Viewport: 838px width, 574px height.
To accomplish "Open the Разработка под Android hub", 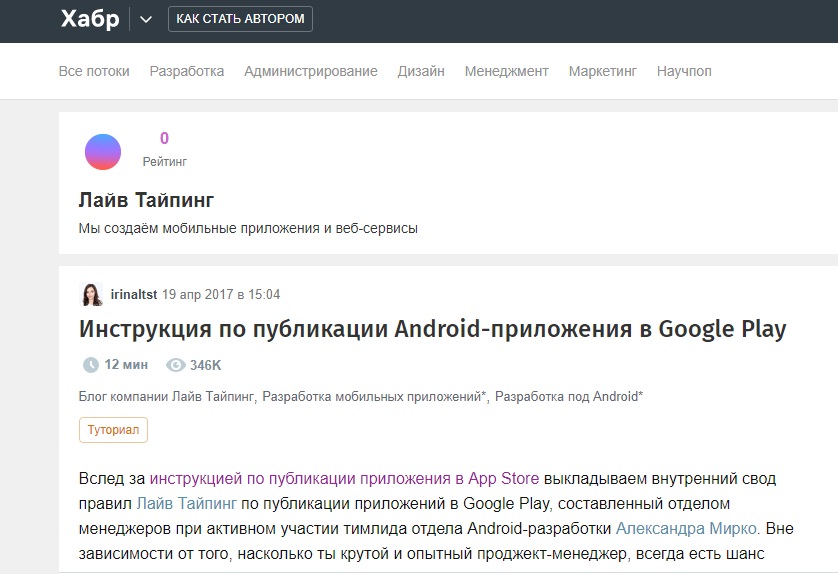I will (569, 397).
